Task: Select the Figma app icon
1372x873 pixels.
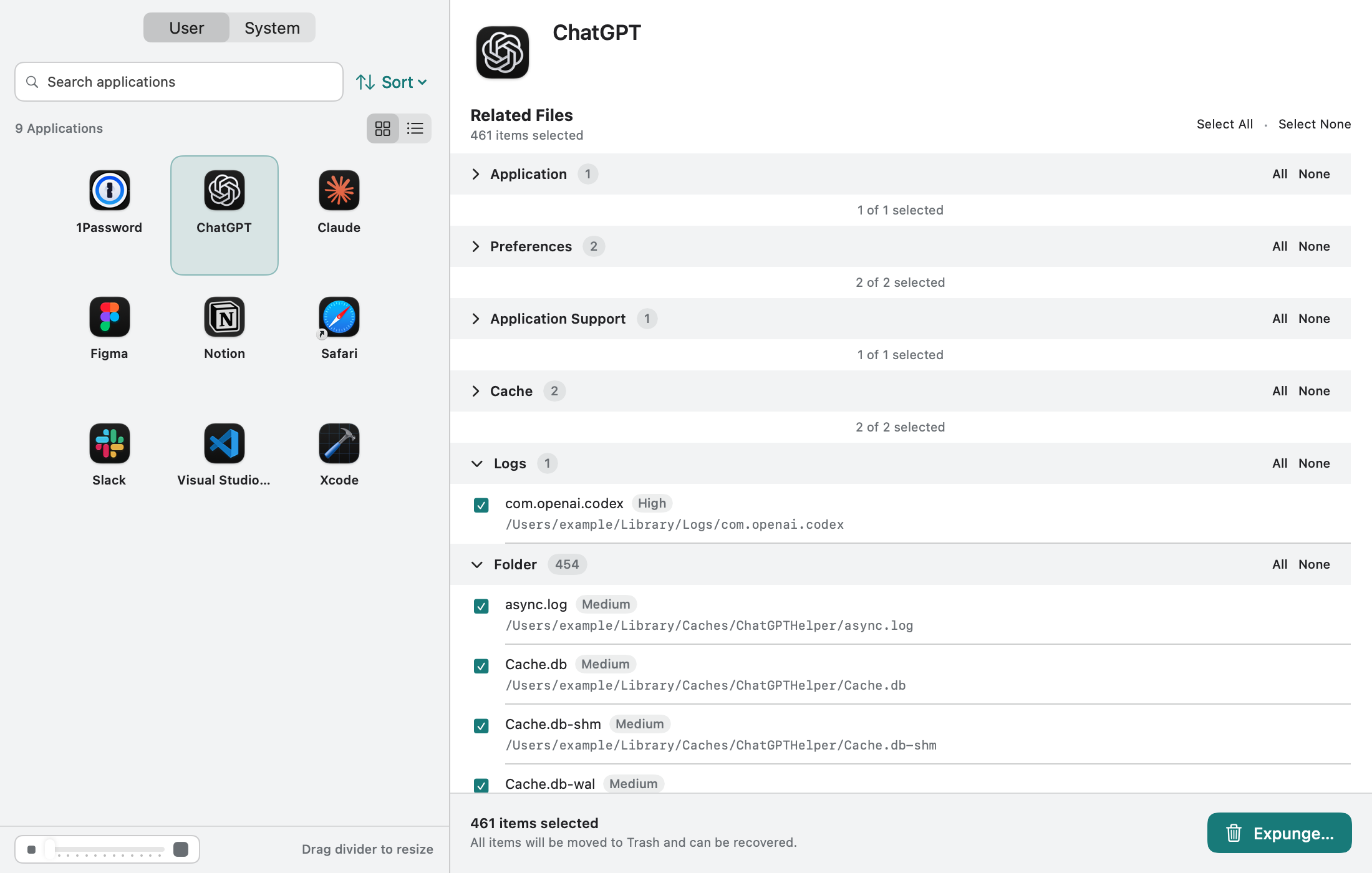Action: click(x=109, y=317)
